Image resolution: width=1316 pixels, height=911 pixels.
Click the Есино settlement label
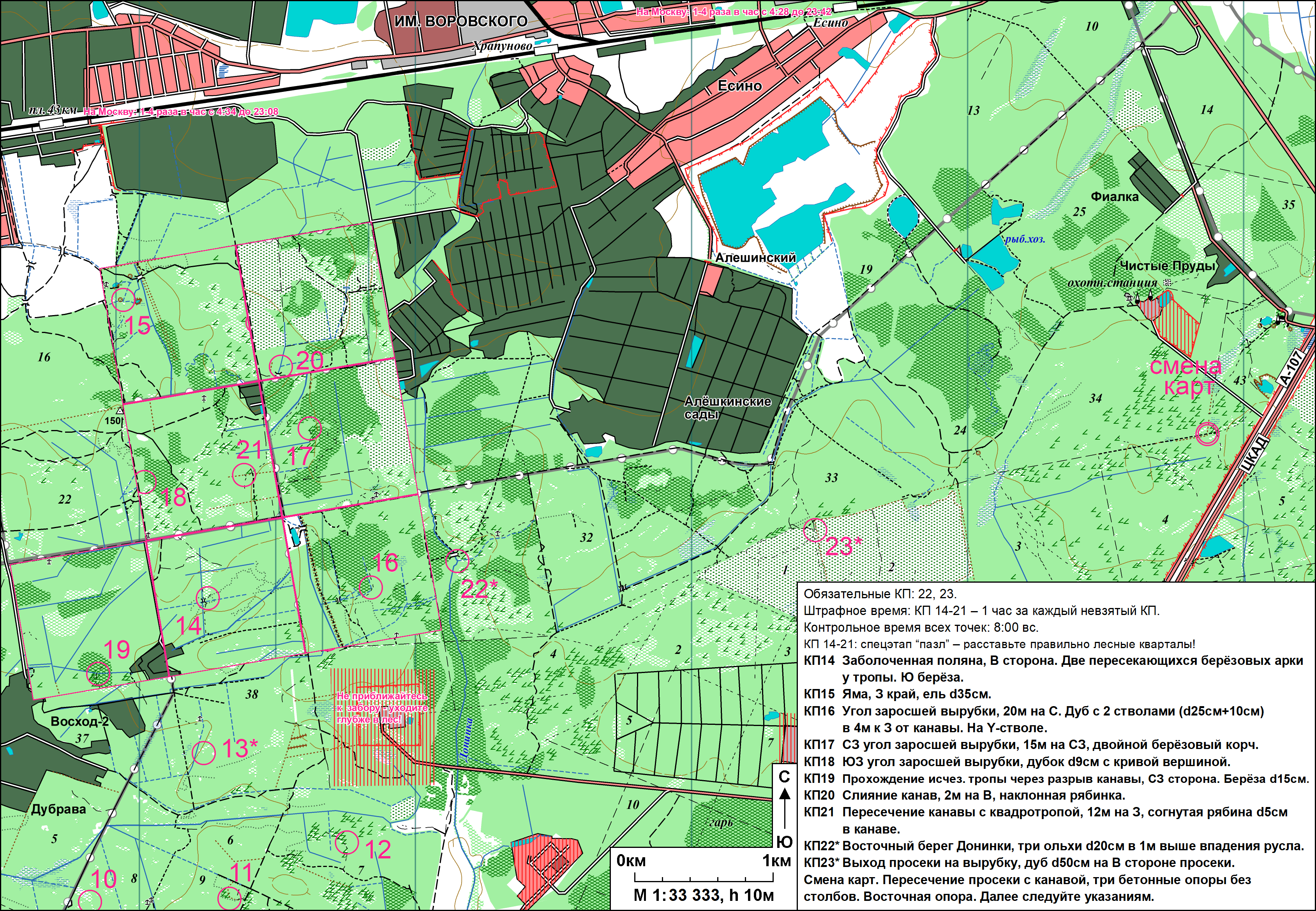tap(739, 86)
